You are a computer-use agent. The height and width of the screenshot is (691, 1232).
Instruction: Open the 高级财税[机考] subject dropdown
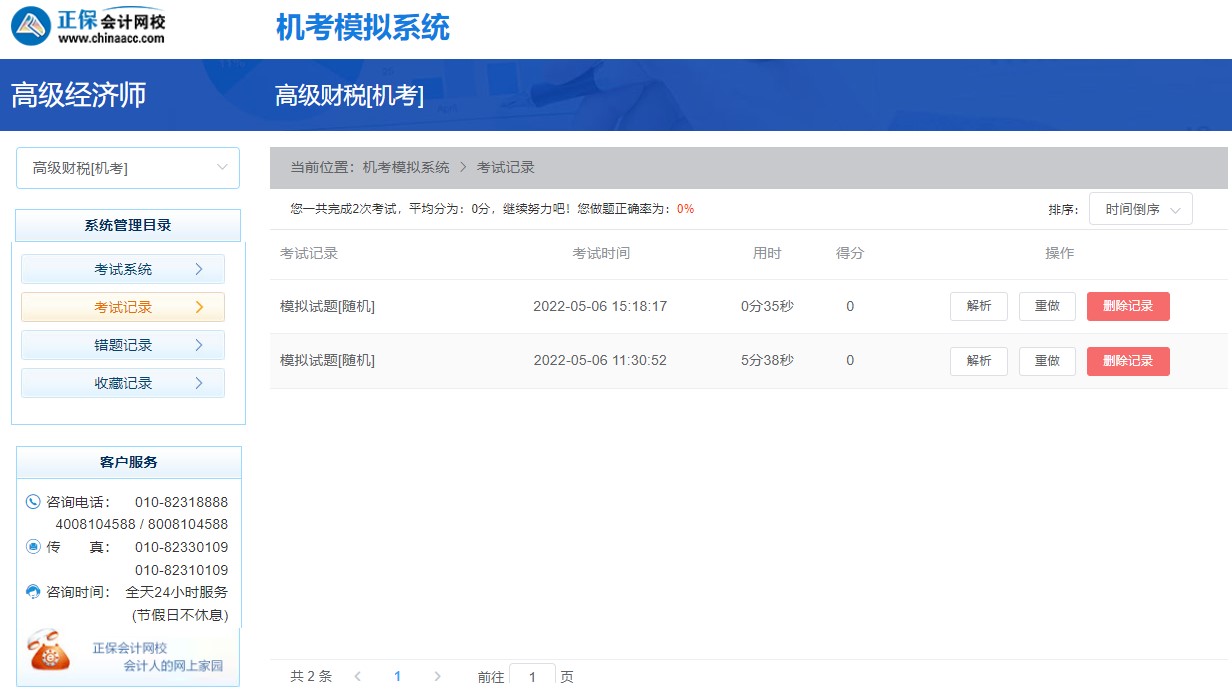click(x=128, y=168)
